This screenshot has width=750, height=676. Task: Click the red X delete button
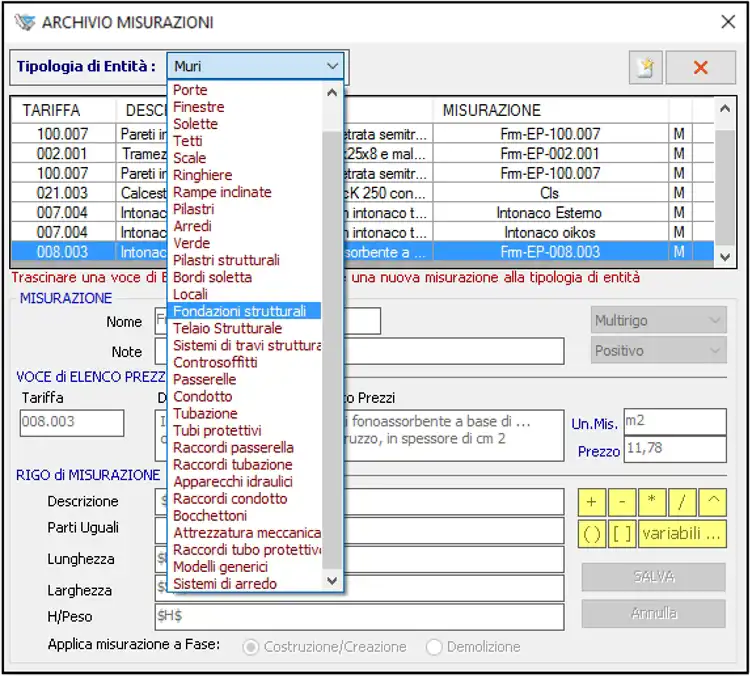pos(700,67)
